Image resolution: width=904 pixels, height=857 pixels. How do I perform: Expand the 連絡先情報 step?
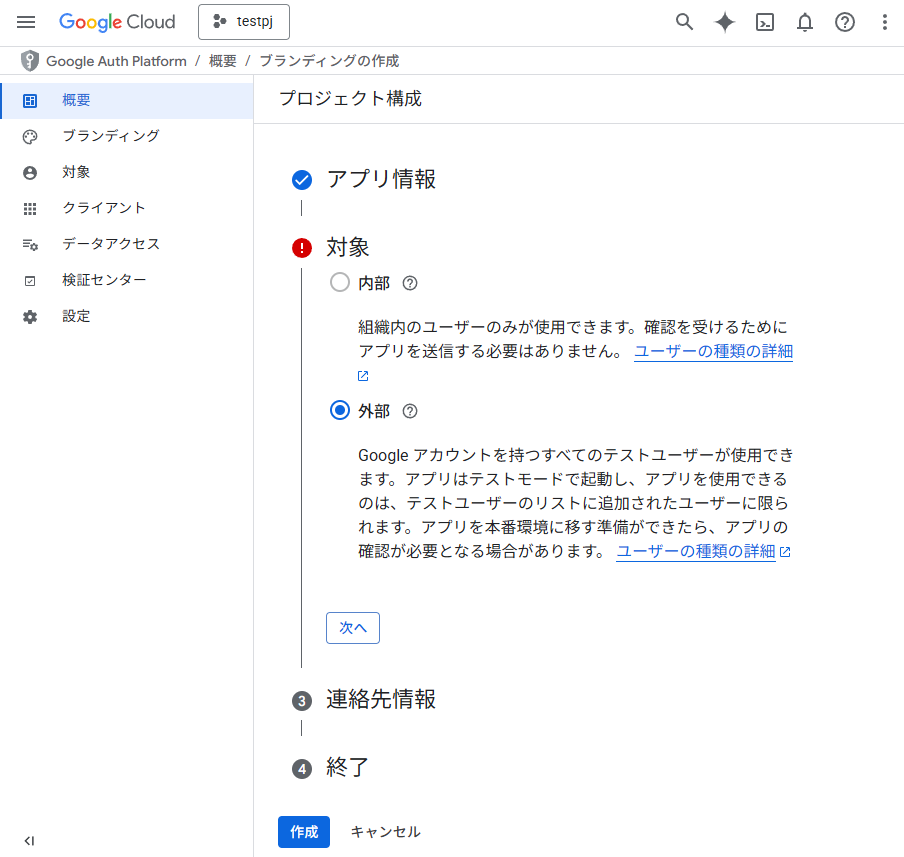tap(381, 700)
